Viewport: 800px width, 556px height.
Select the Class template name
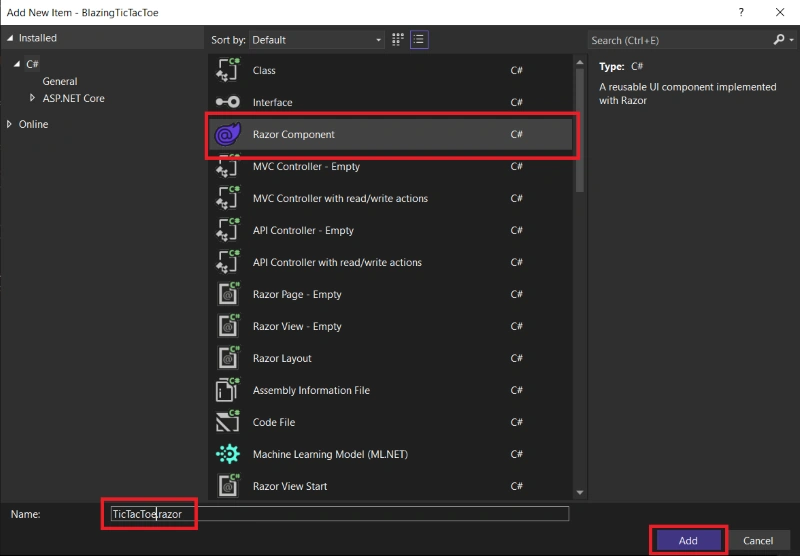pos(264,70)
